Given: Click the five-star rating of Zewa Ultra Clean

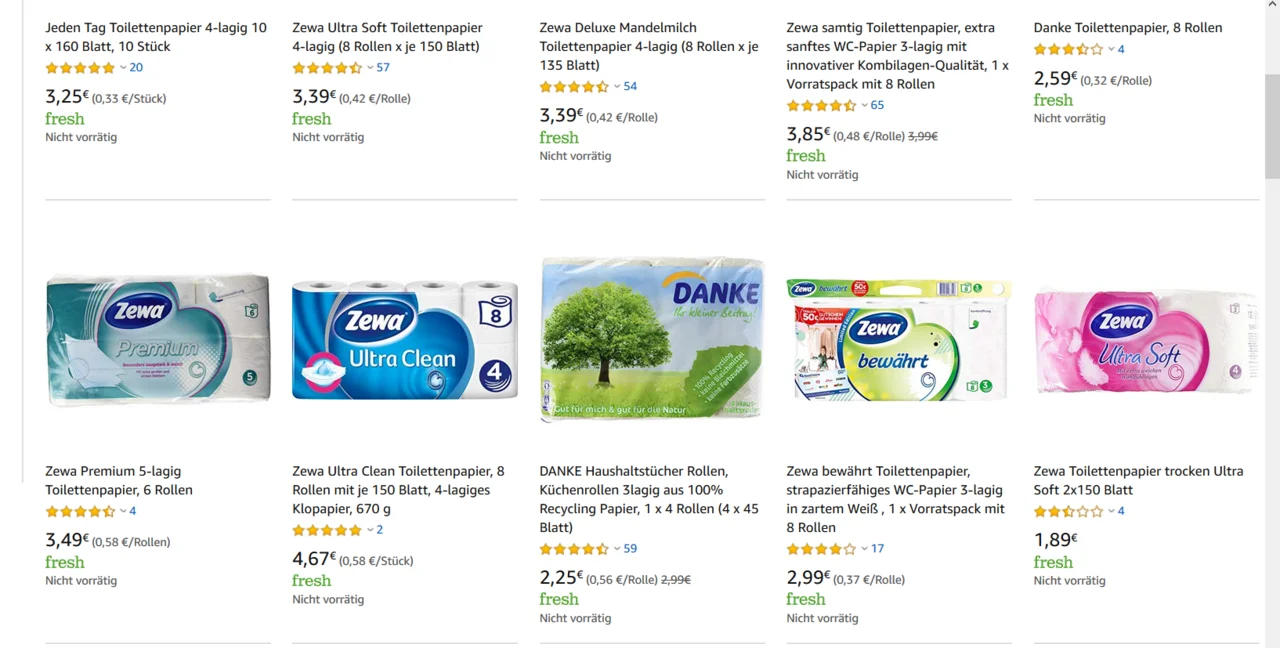Looking at the screenshot, I should click(x=327, y=530).
